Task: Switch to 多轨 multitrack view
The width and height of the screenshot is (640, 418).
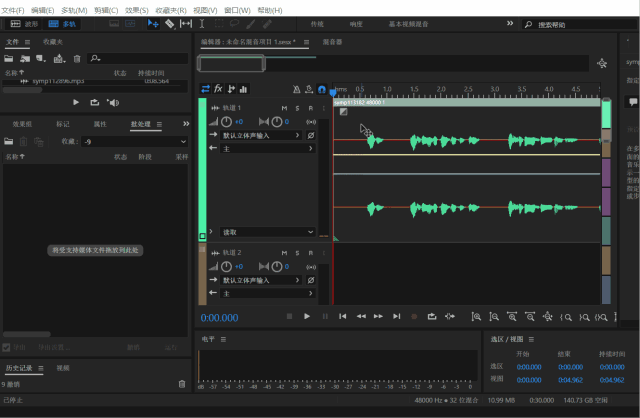Action: coord(62,23)
